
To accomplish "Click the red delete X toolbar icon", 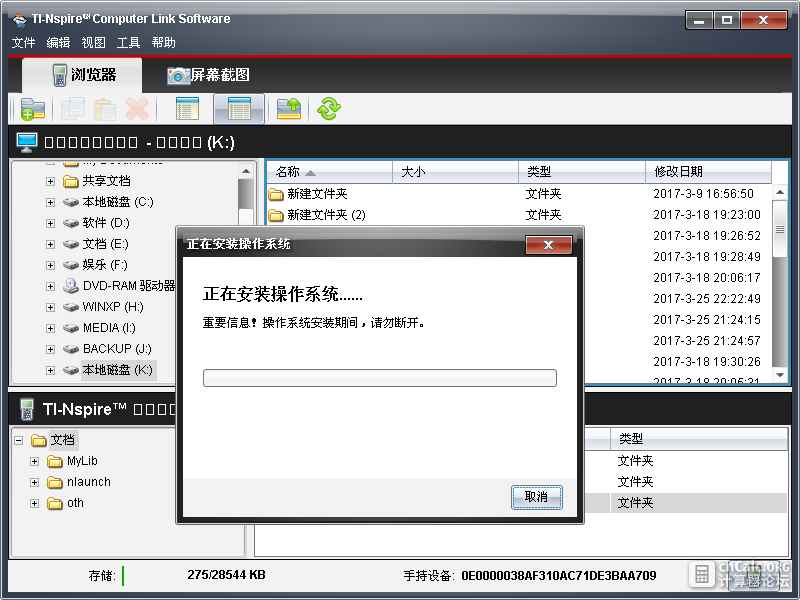I will point(137,109).
